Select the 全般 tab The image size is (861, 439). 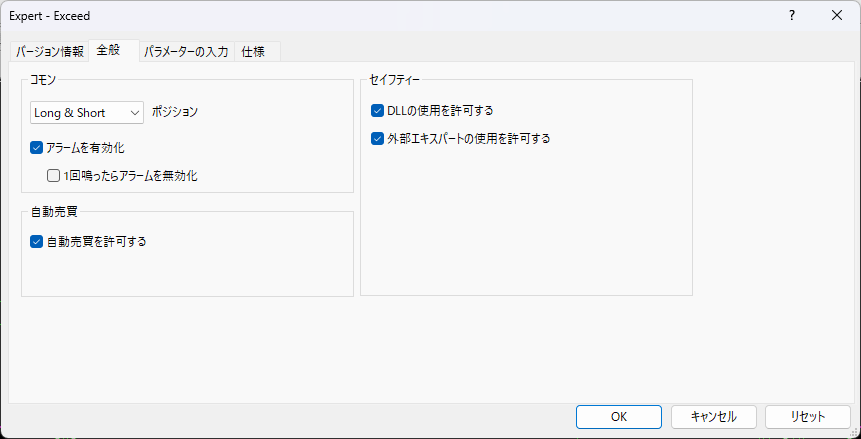[x=114, y=51]
